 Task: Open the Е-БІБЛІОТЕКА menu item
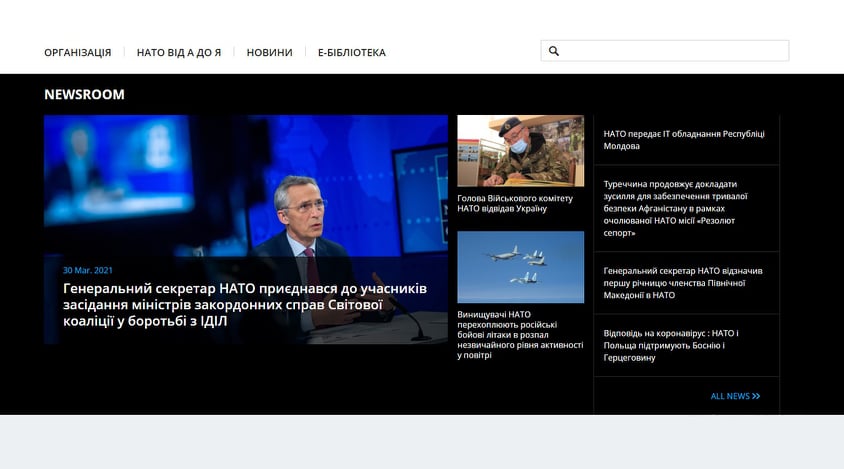tap(351, 52)
